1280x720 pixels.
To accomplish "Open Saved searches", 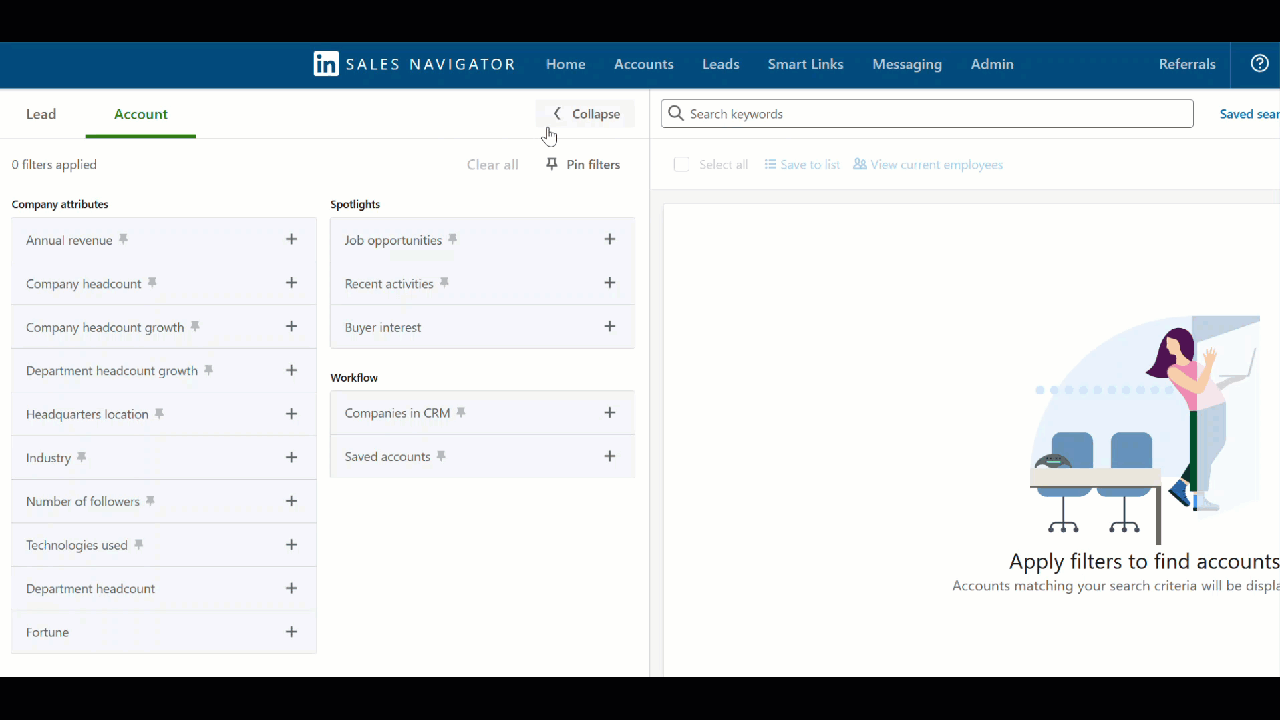I will (1250, 113).
